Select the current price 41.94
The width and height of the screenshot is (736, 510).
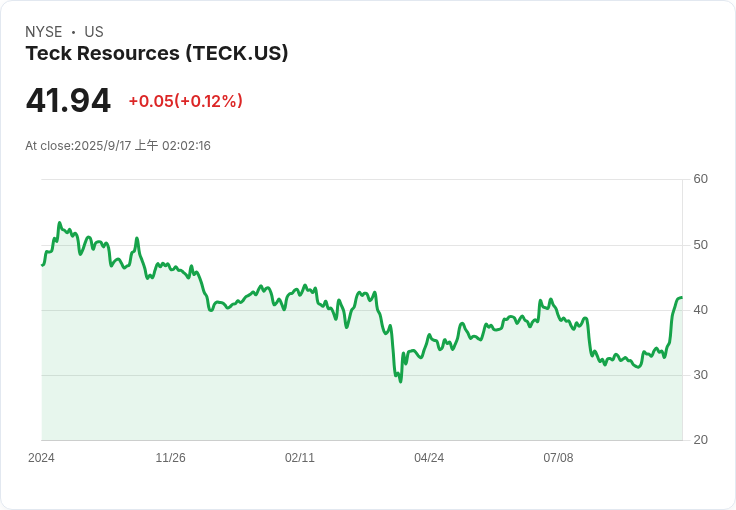click(x=68, y=101)
